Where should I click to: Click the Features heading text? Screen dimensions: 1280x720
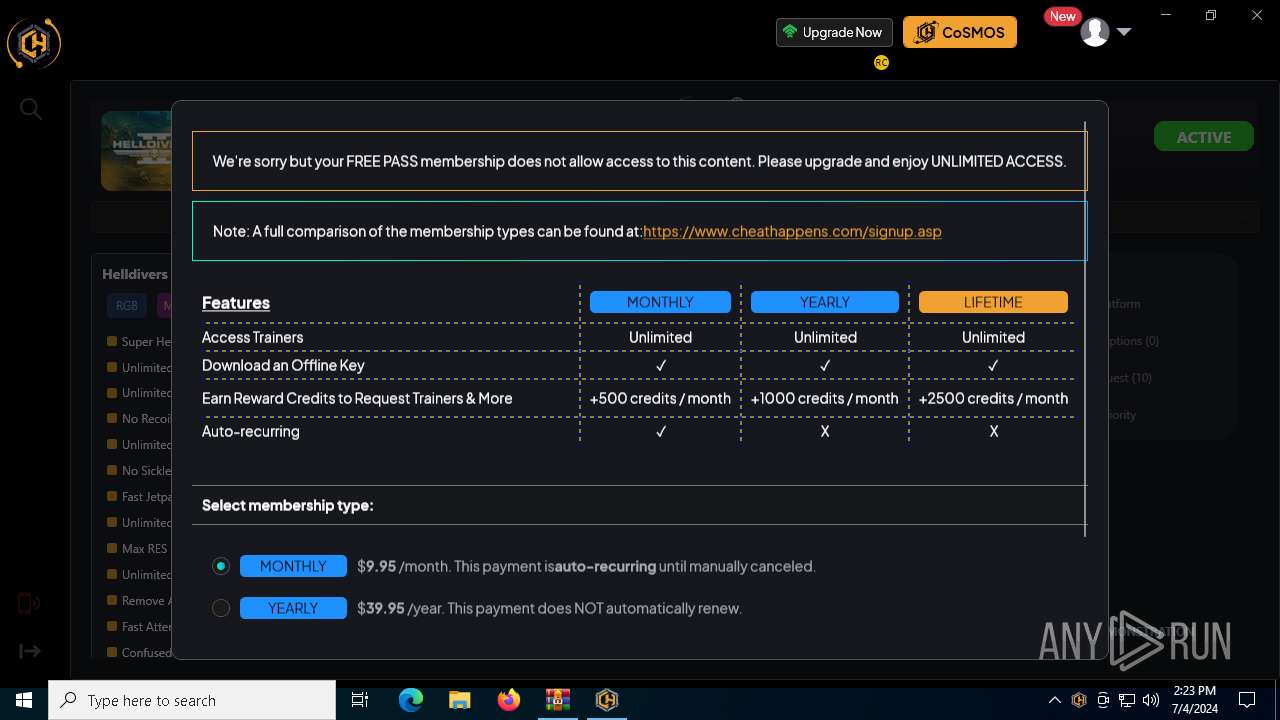coord(236,303)
